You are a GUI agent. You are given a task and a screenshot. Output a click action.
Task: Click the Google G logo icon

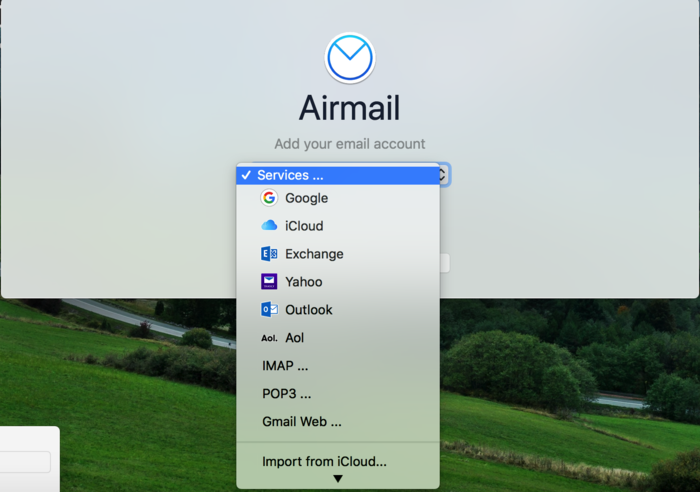[269, 198]
